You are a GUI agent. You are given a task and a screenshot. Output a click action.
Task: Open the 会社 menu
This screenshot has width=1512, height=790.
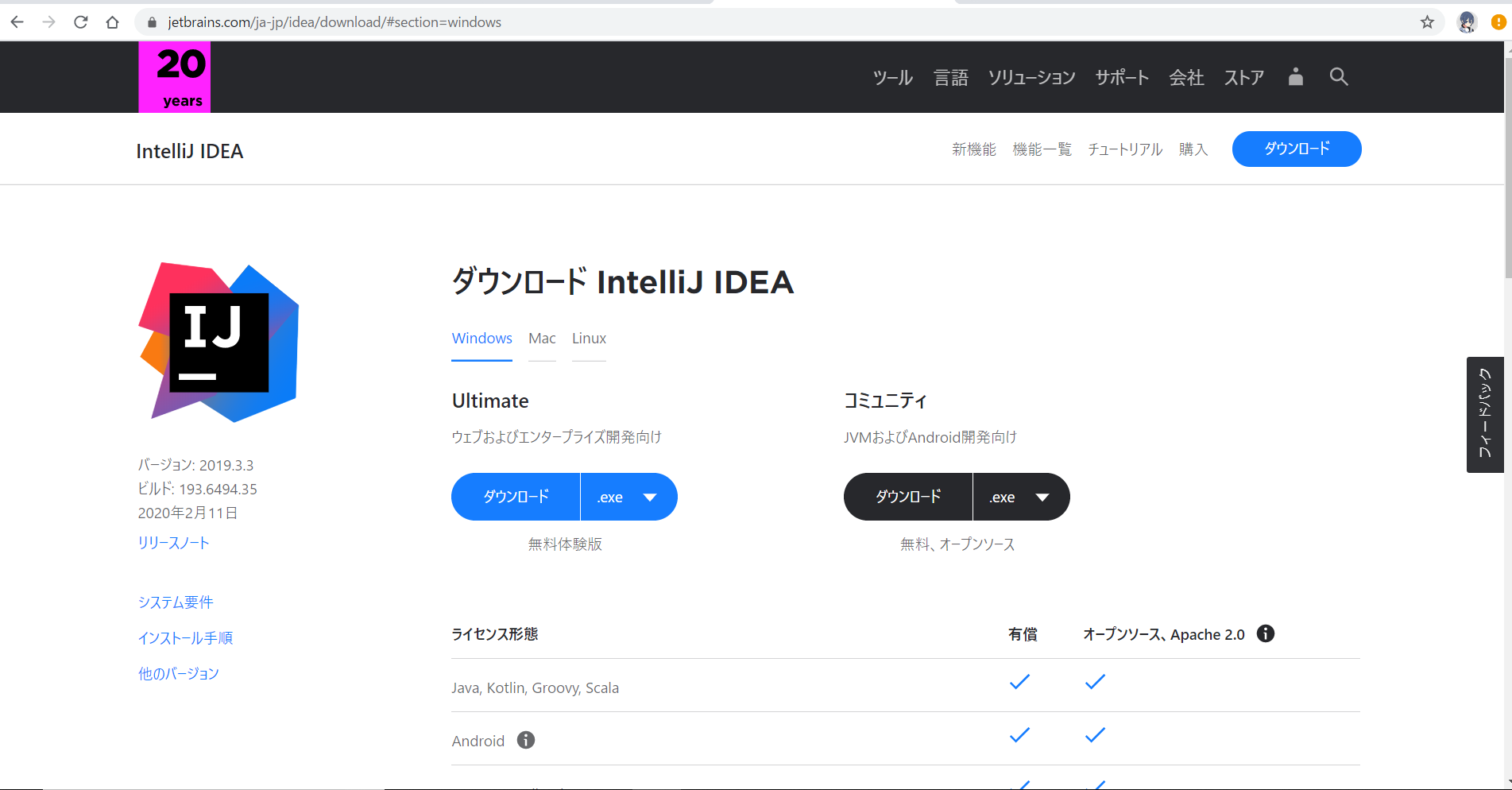click(1186, 77)
